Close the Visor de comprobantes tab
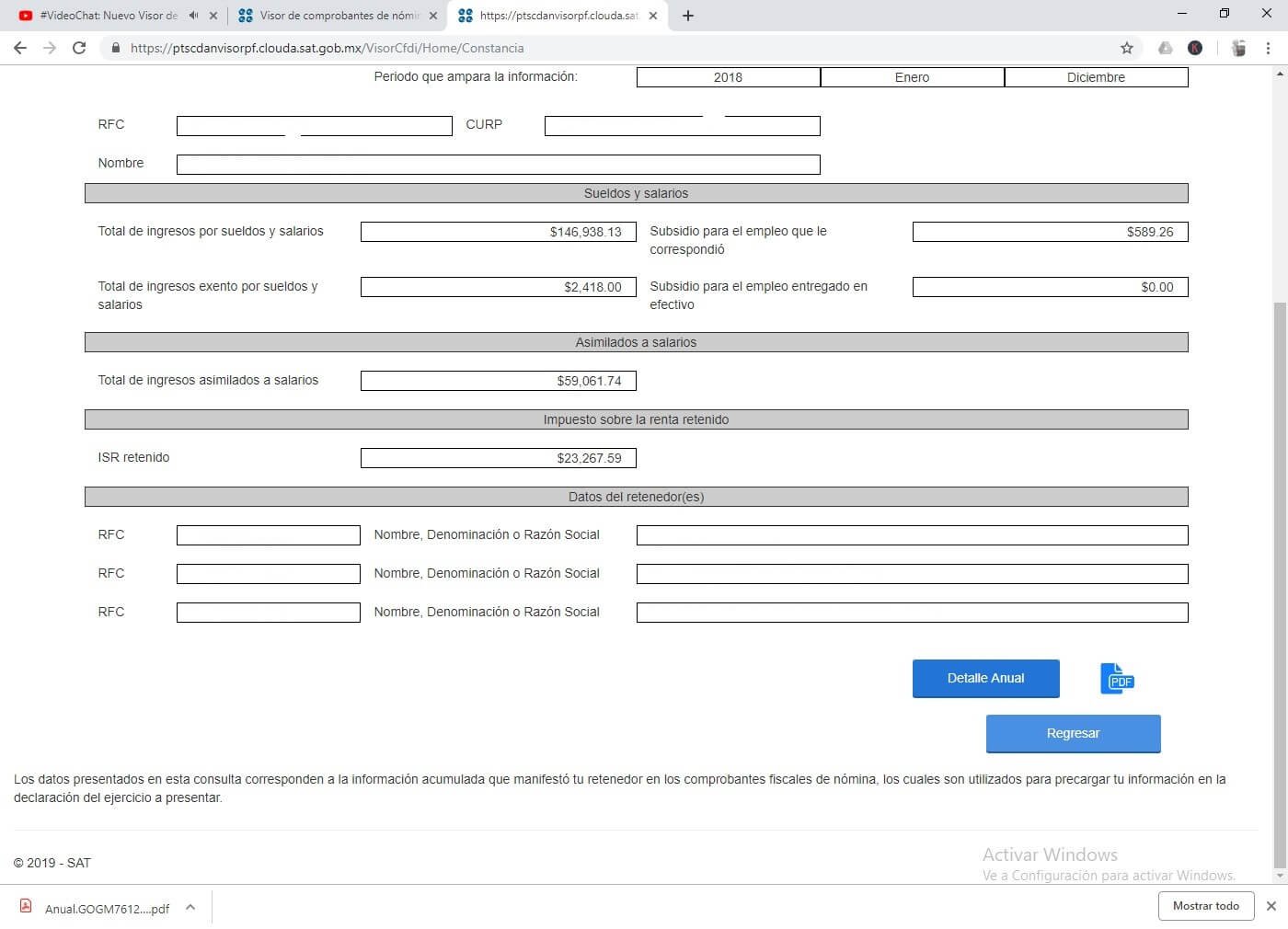The width and height of the screenshot is (1288, 929). click(433, 16)
